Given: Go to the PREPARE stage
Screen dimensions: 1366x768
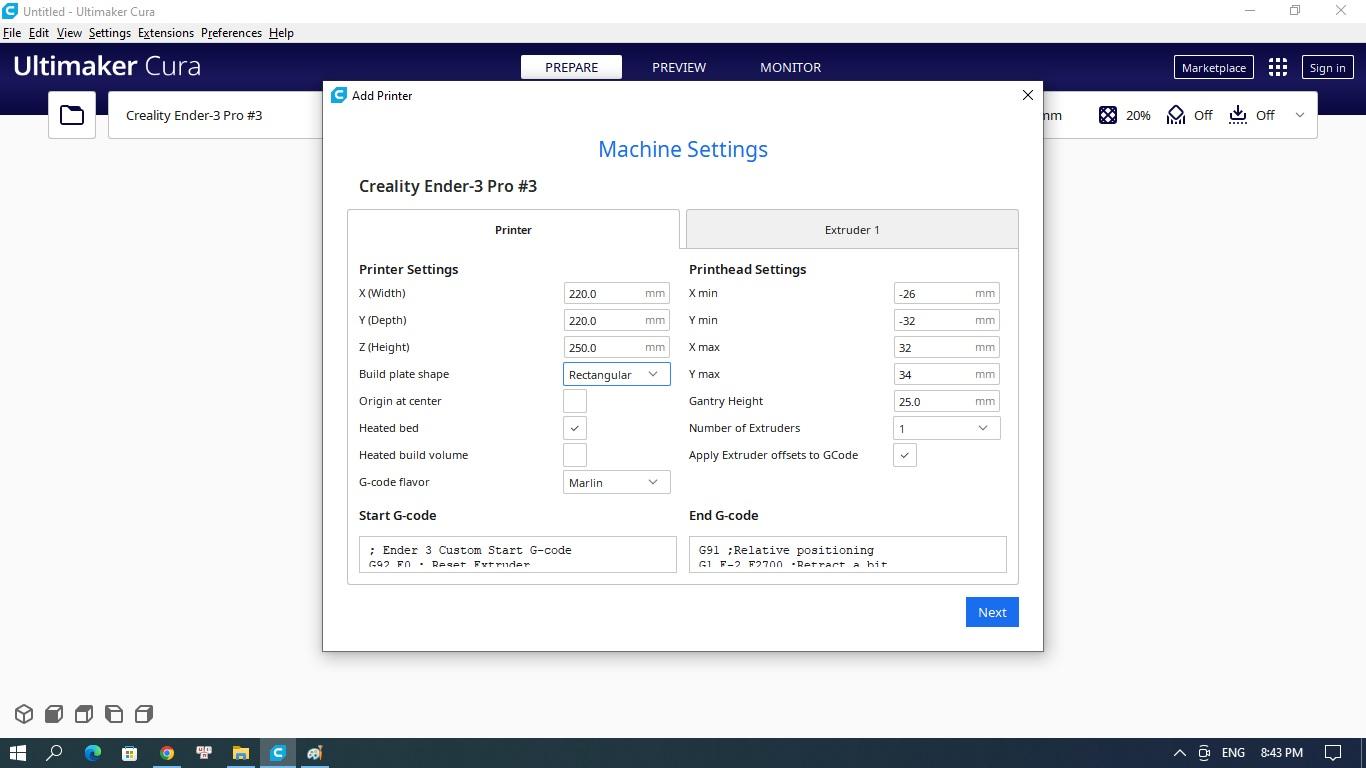Looking at the screenshot, I should tap(571, 67).
